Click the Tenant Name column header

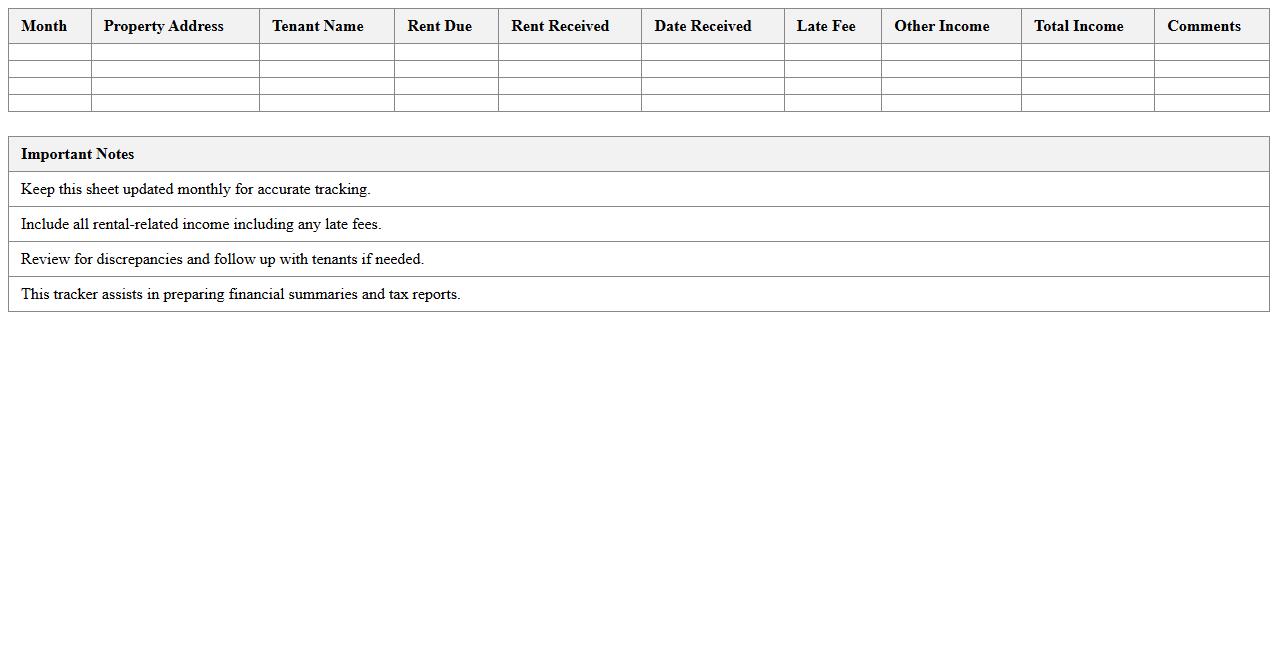(x=317, y=26)
